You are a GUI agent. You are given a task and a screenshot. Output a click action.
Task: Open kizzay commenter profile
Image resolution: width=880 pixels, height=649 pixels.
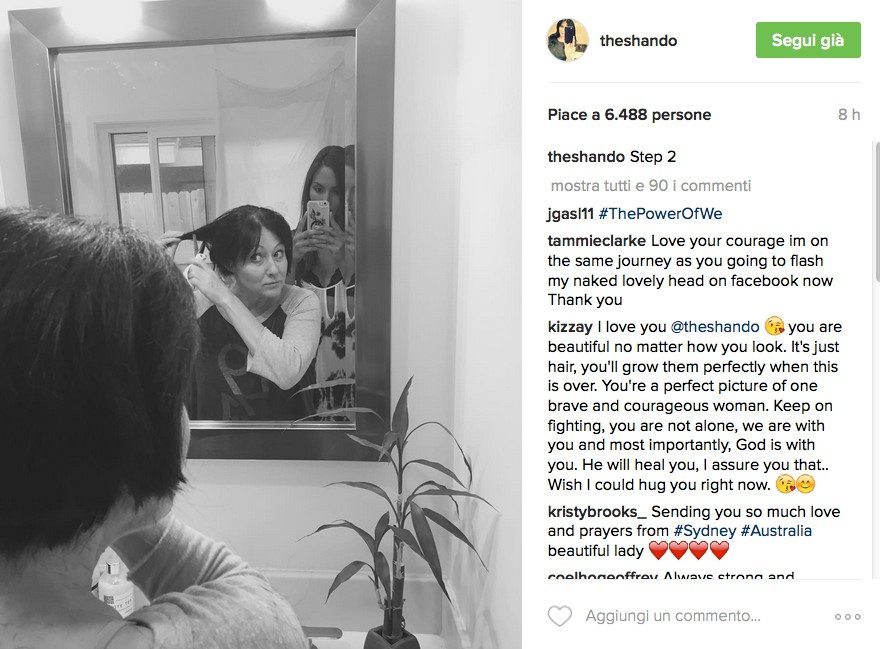(570, 327)
